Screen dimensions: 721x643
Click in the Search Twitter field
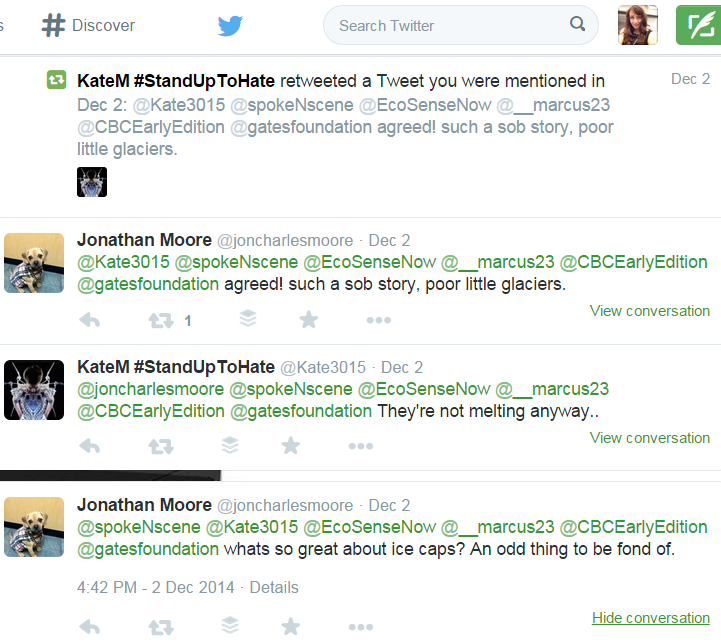[450, 25]
